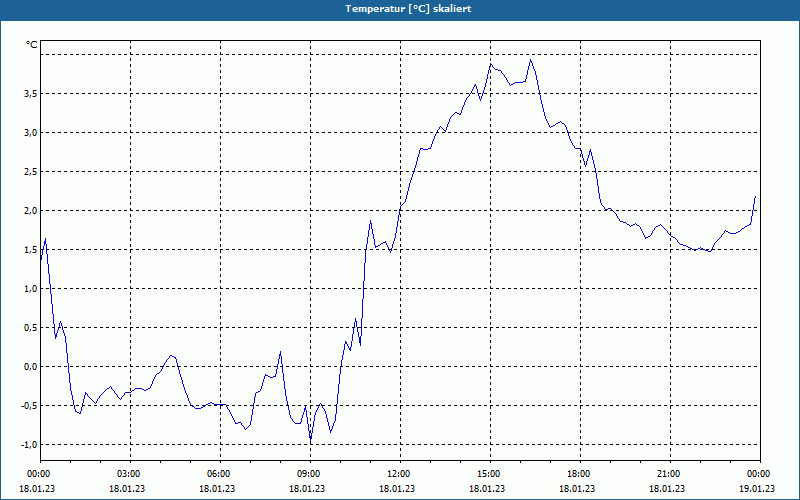Select the 3,5 value on the temperature axis
This screenshot has height=500, width=800.
(x=30, y=93)
